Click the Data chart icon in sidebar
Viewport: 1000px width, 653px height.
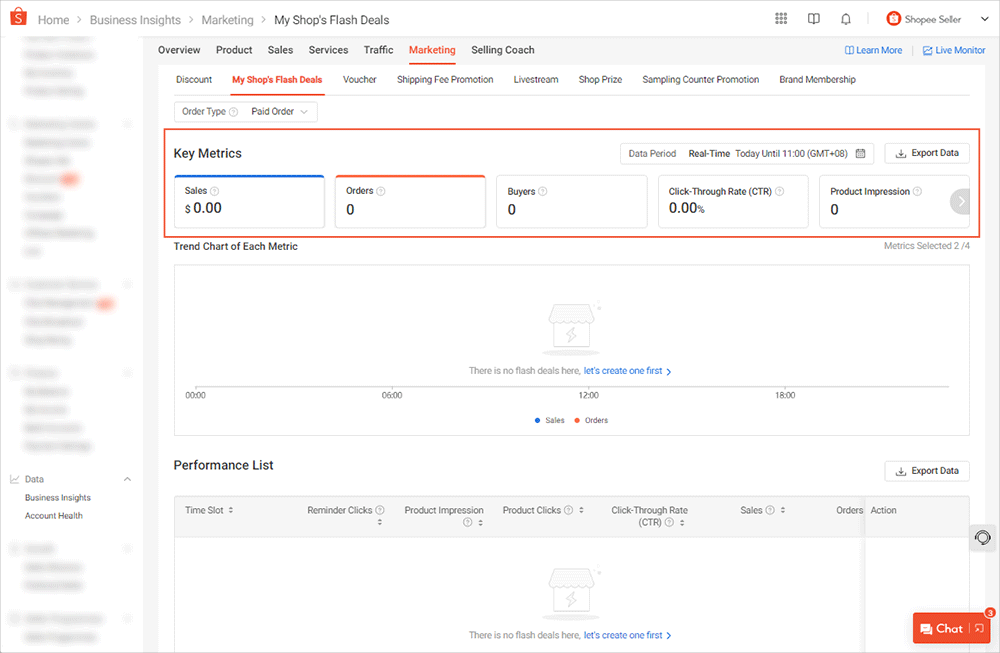point(14,479)
